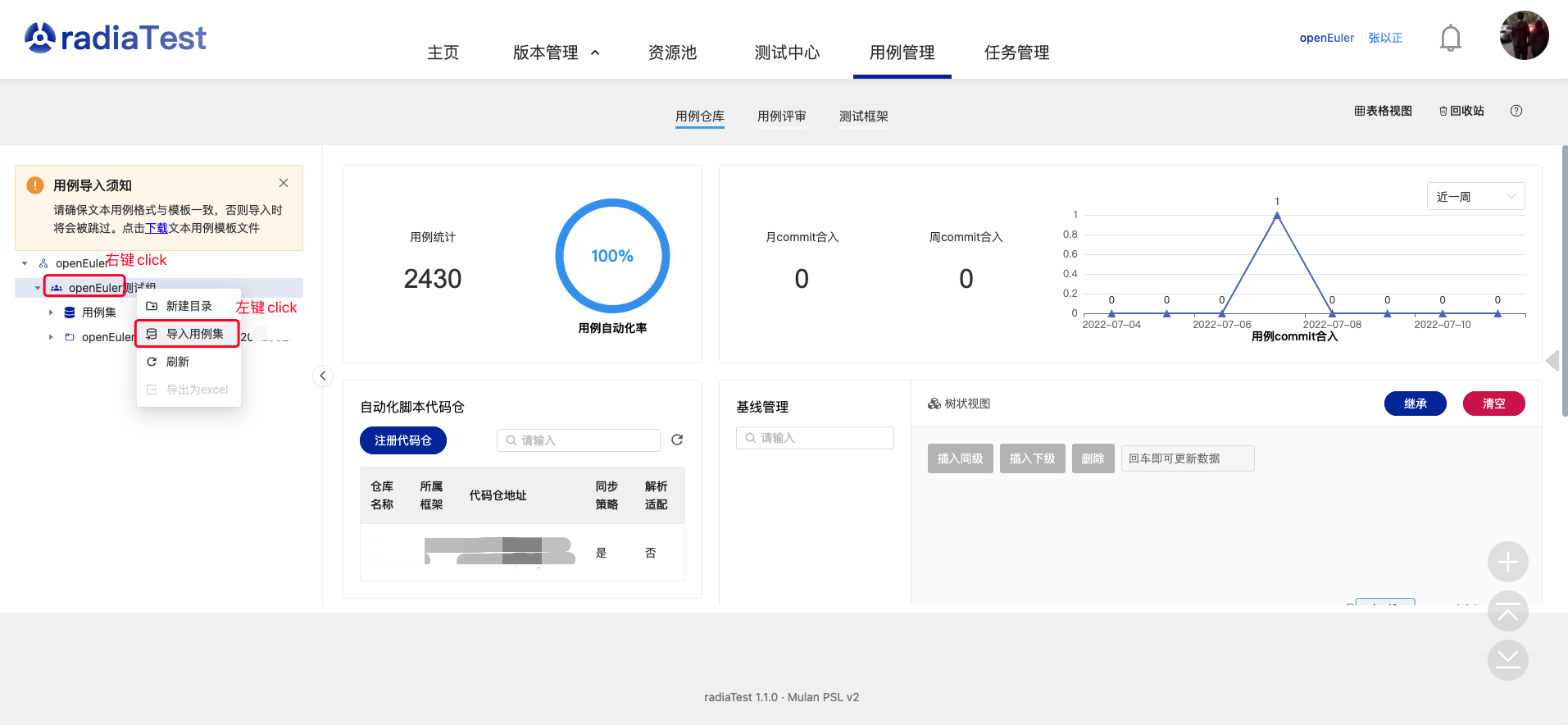This screenshot has height=725, width=1568.
Task: Collapse the left sidebar panel arrow
Action: pos(323,376)
